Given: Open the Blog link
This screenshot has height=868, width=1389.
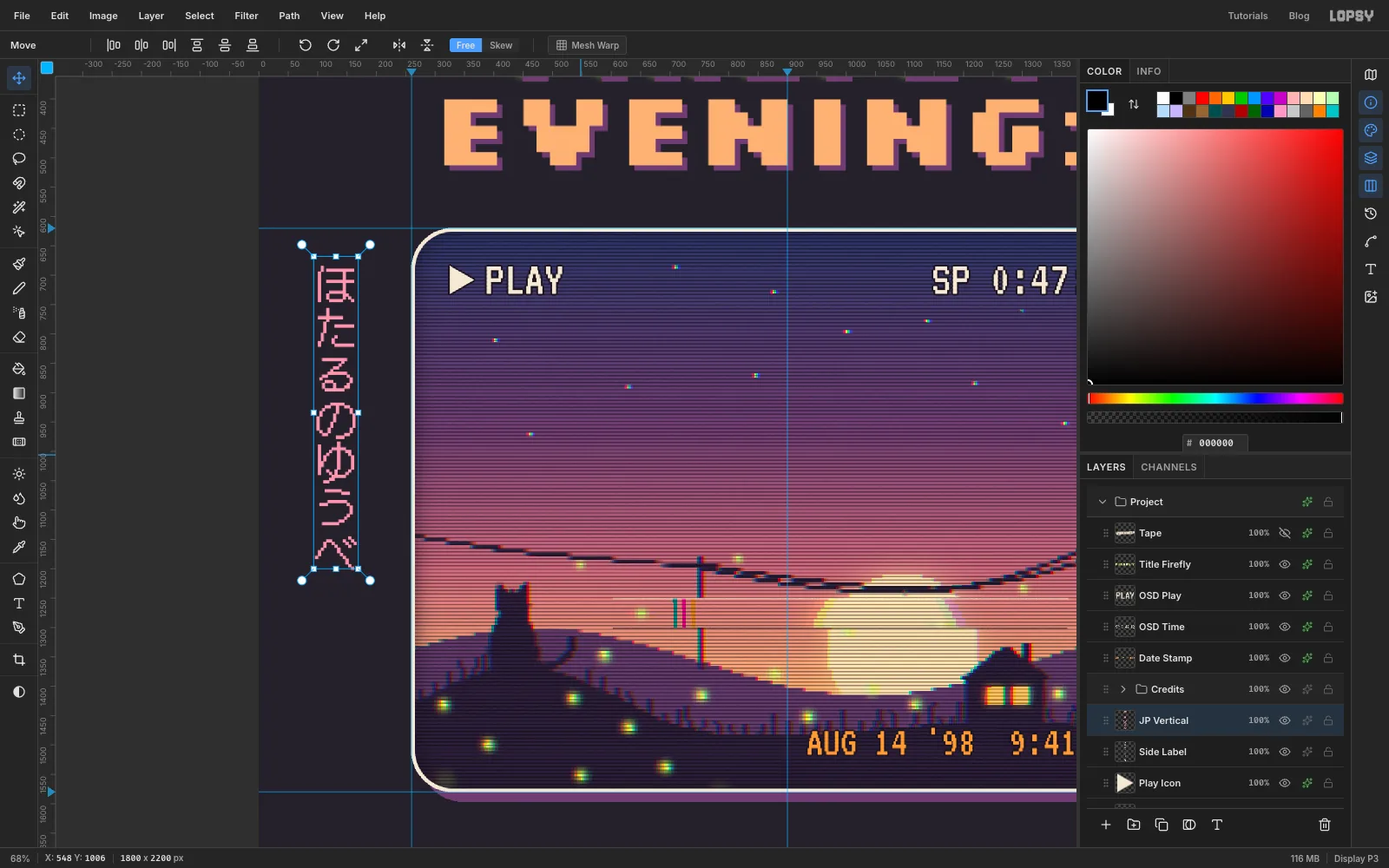Looking at the screenshot, I should pos(1299,16).
